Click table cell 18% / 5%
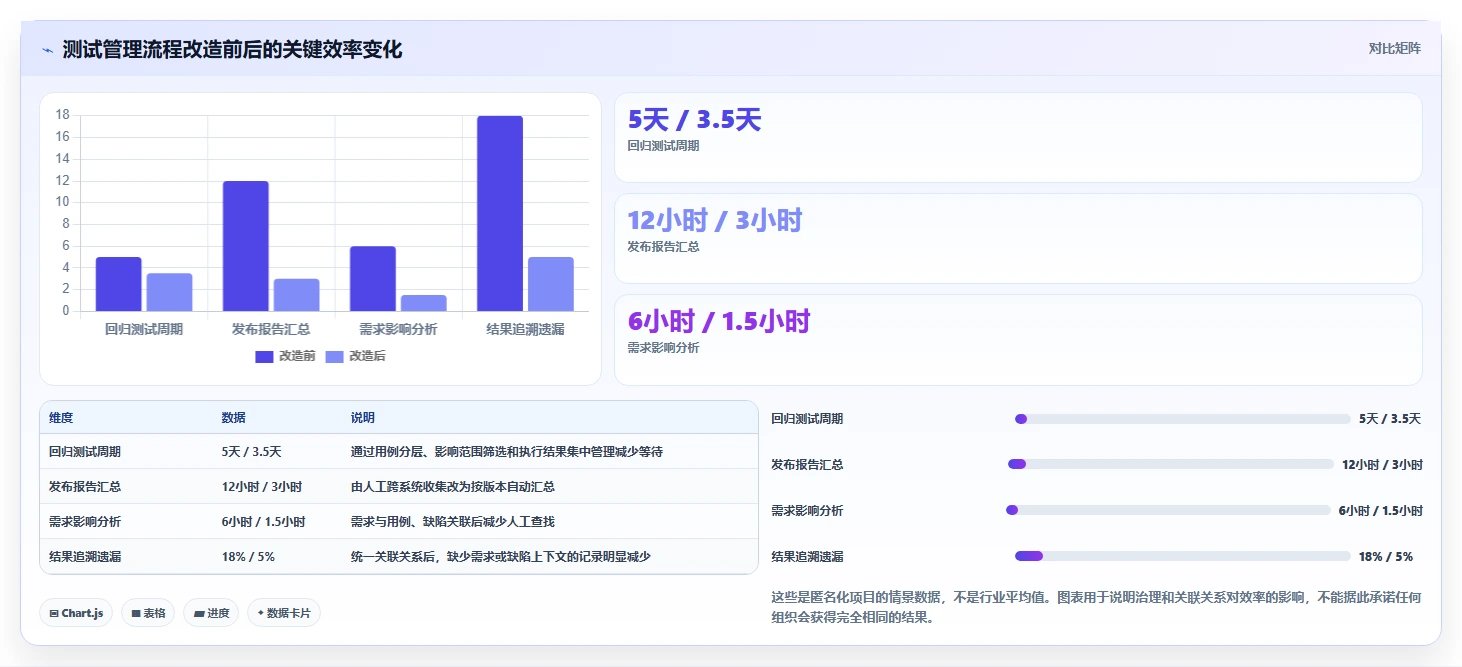The height and width of the screenshot is (667, 1462). [x=248, y=557]
